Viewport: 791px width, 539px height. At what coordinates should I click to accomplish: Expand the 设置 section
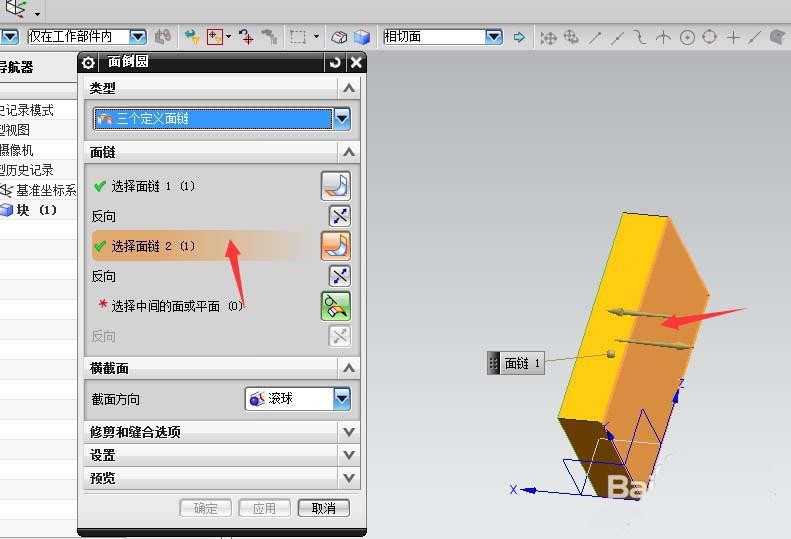[349, 455]
